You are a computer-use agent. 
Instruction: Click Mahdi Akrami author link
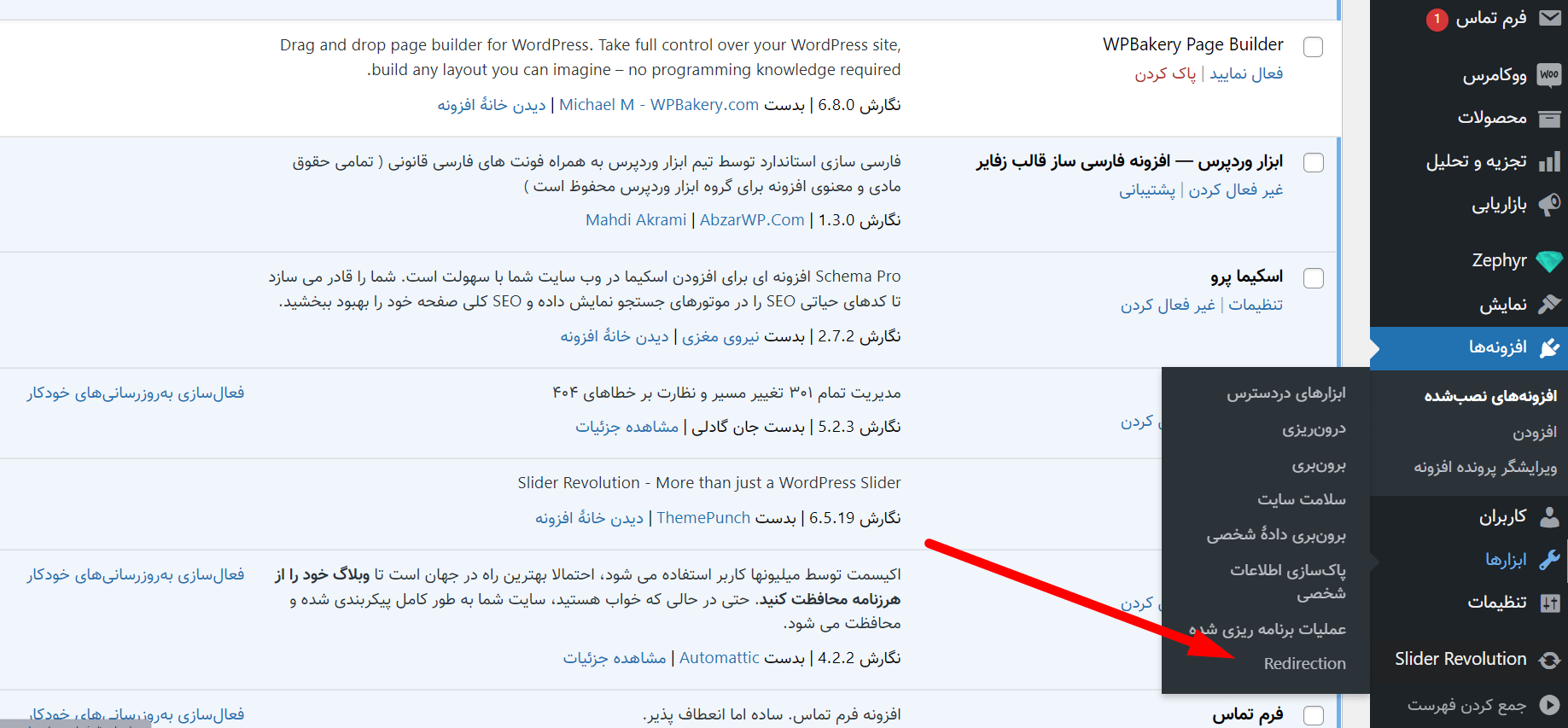[x=636, y=220]
